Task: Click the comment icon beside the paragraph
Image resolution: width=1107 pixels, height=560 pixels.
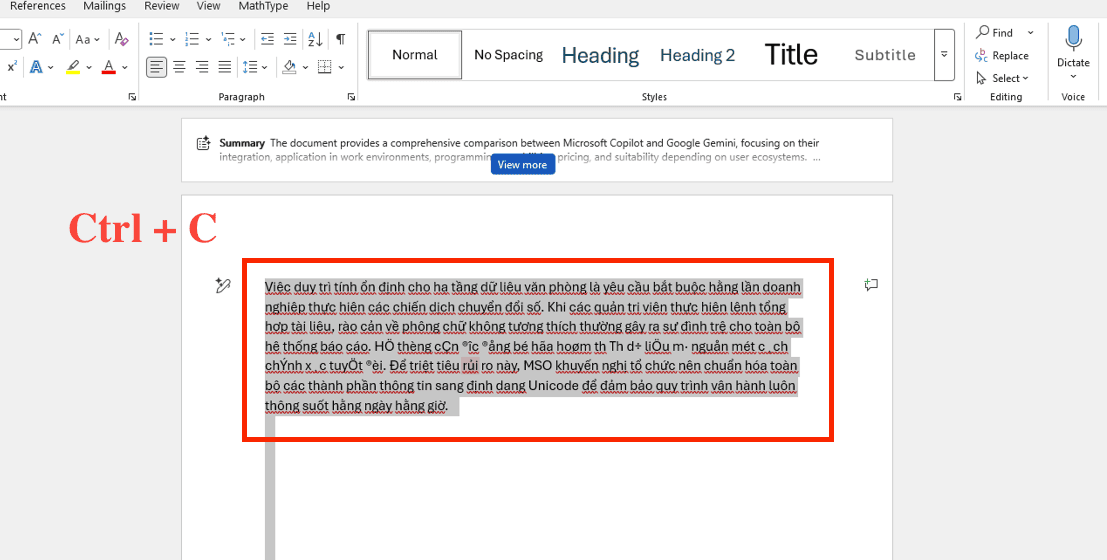Action: [871, 285]
